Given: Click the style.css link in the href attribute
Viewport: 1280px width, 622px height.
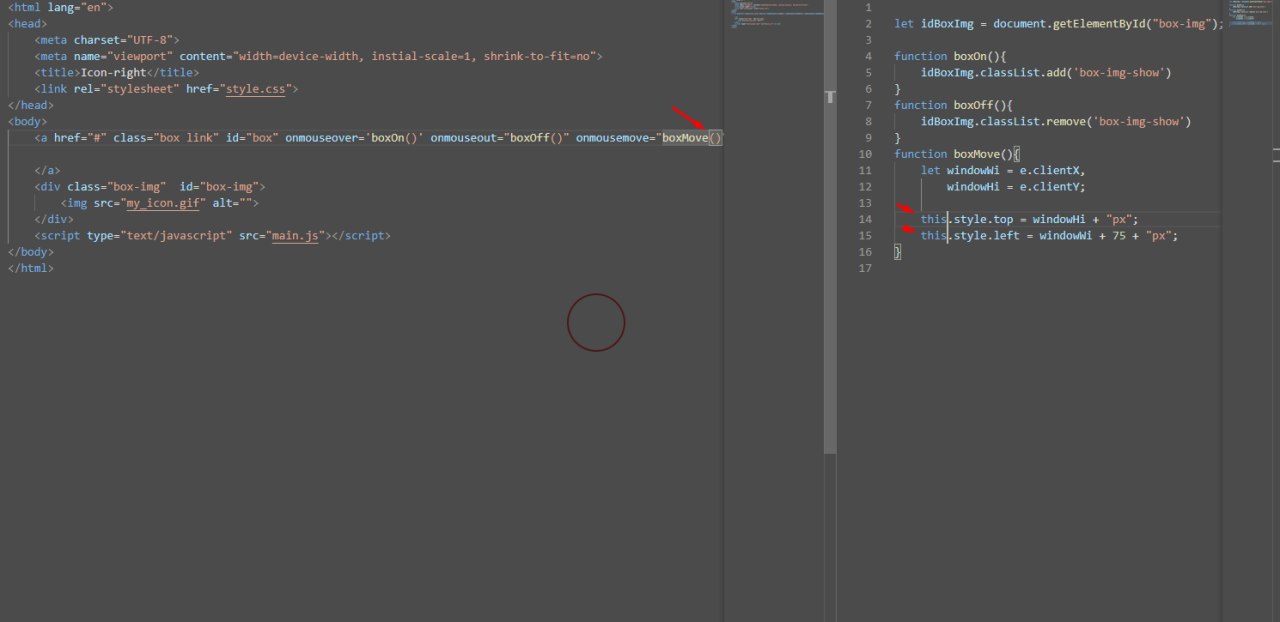Looking at the screenshot, I should pos(256,89).
